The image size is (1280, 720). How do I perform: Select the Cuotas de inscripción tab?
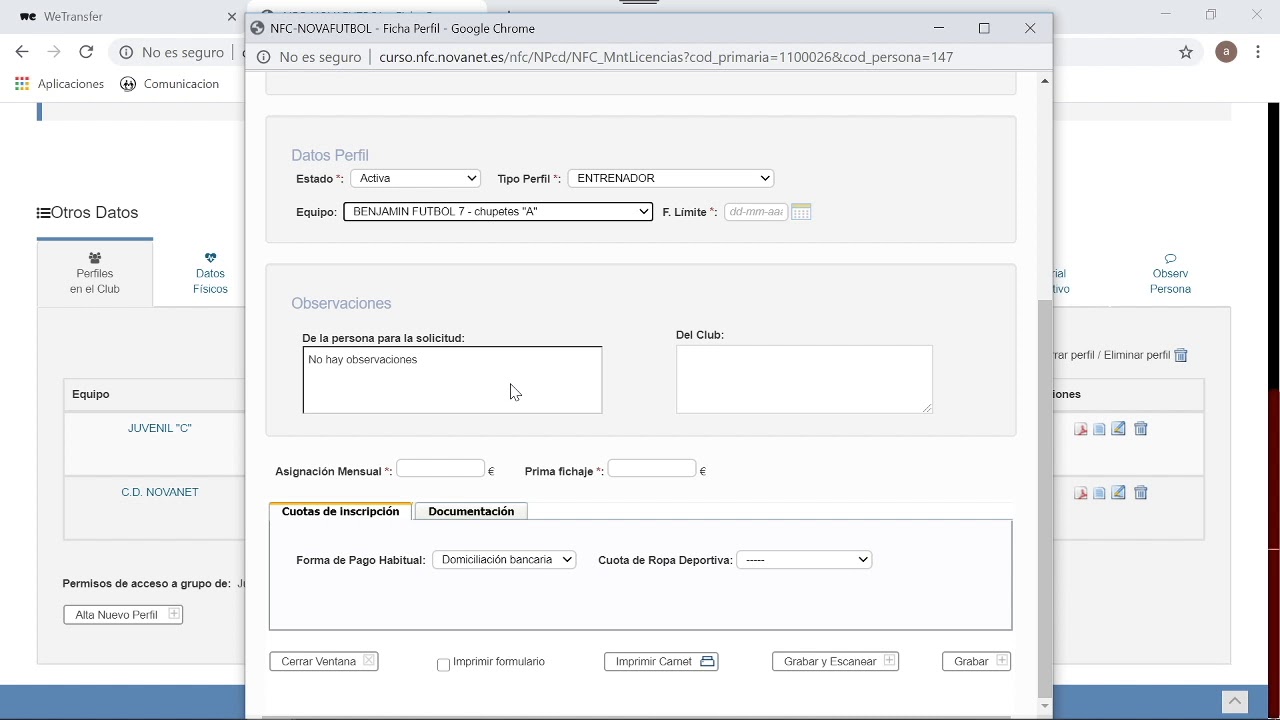point(340,511)
